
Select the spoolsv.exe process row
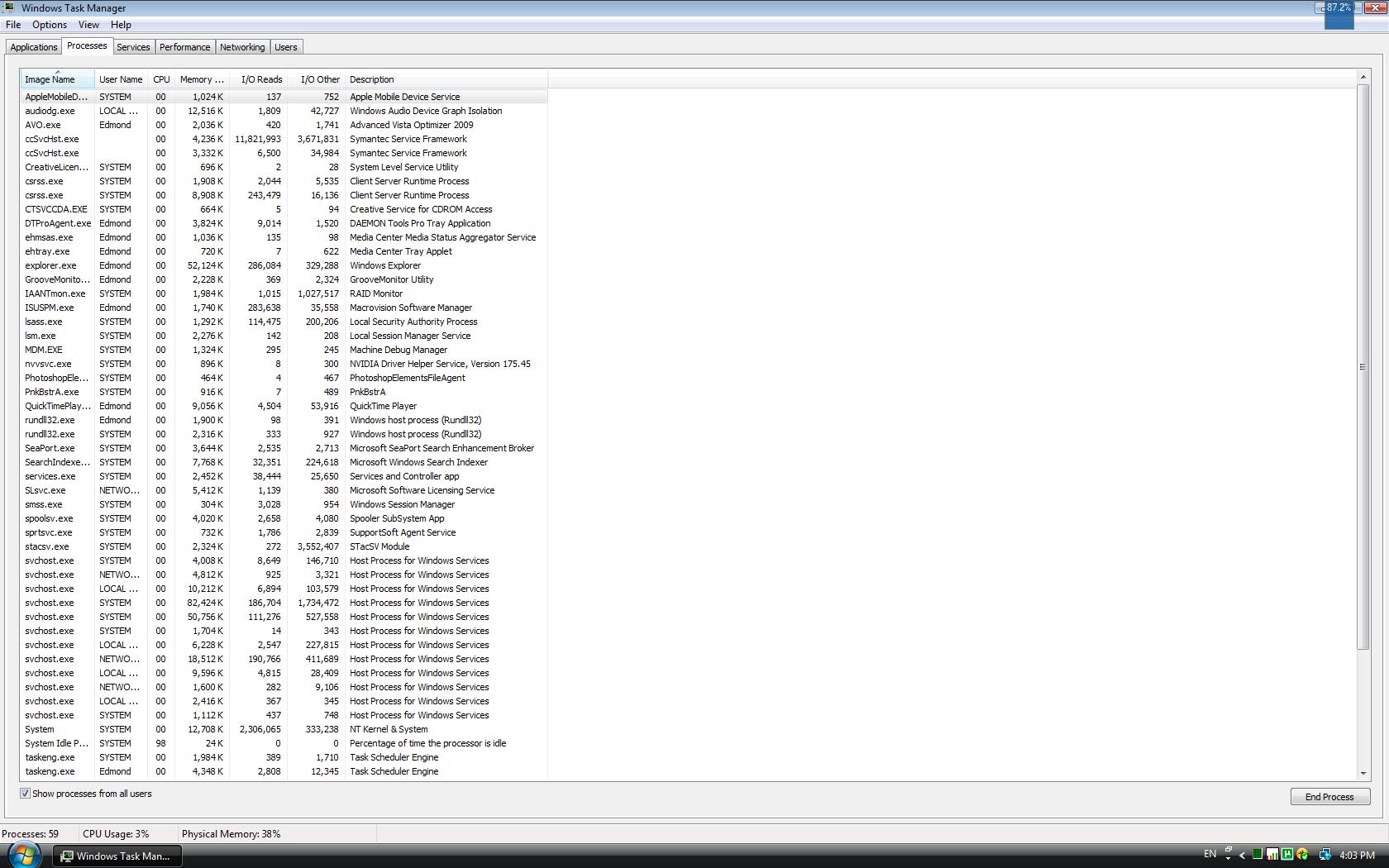tap(284, 518)
